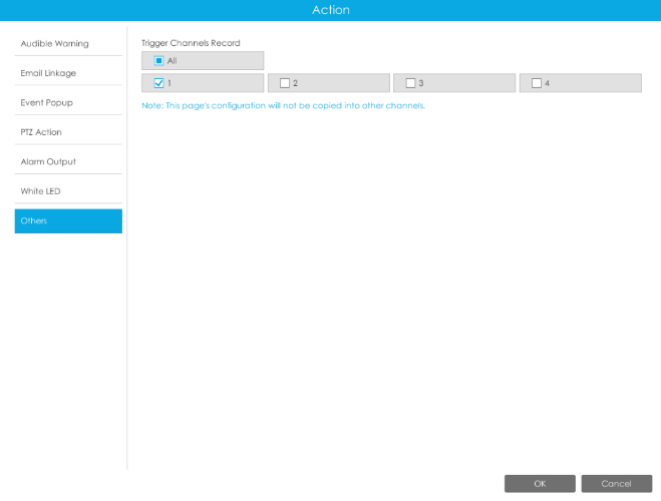Image resolution: width=661 pixels, height=501 pixels.
Task: Click the number label in channel 2 cell
Action: 296,83
